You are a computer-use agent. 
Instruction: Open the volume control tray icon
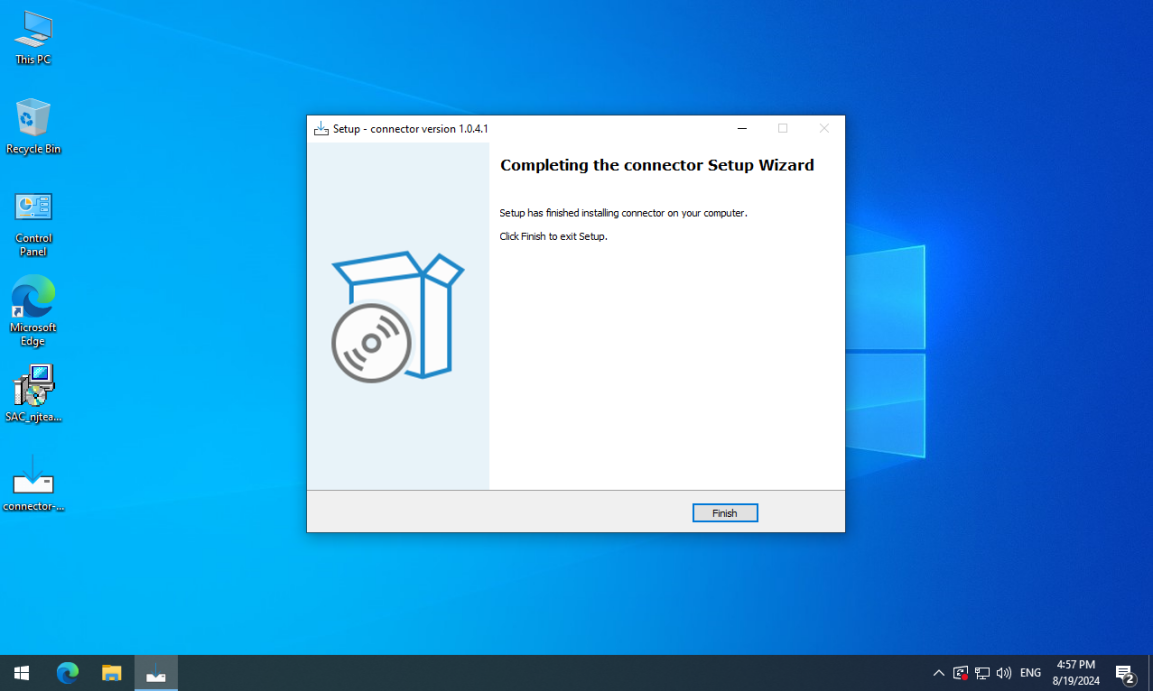coord(1003,673)
